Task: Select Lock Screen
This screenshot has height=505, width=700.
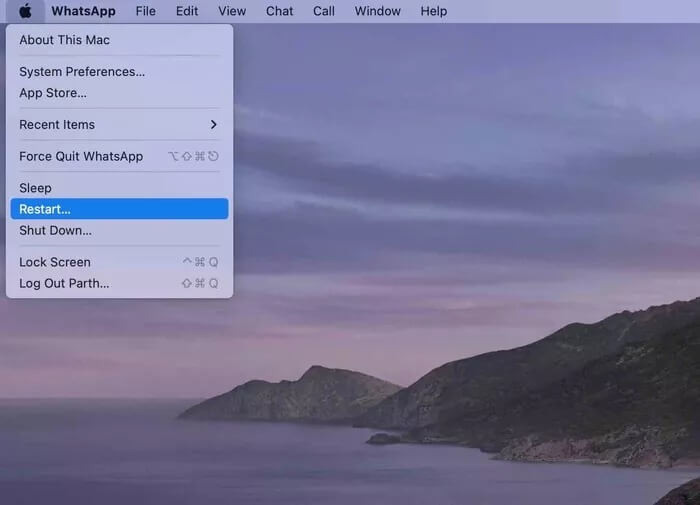Action: (x=119, y=262)
